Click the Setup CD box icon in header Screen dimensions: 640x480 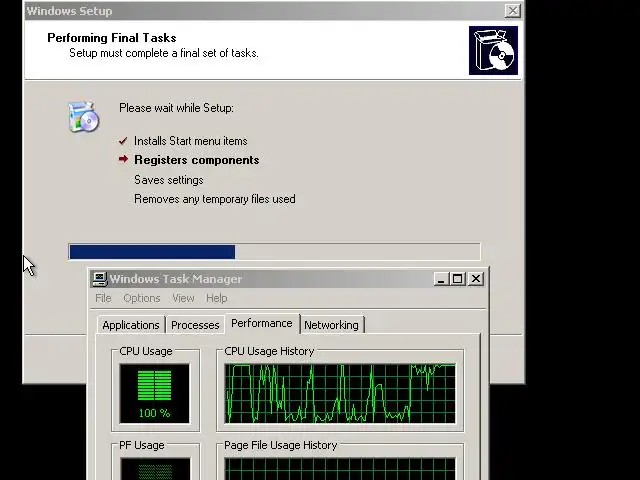(x=493, y=51)
